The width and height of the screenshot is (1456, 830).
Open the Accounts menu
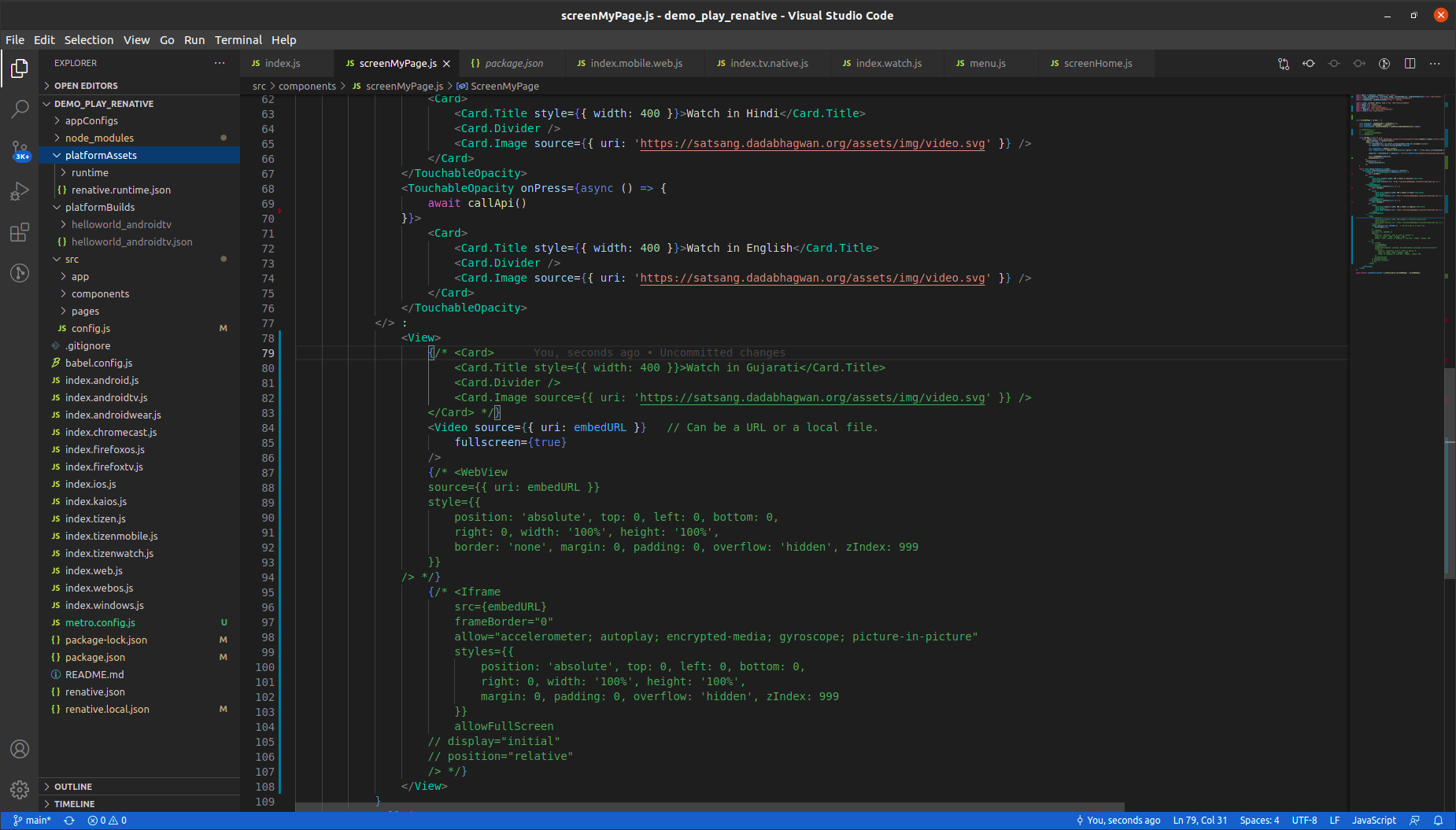click(20, 749)
